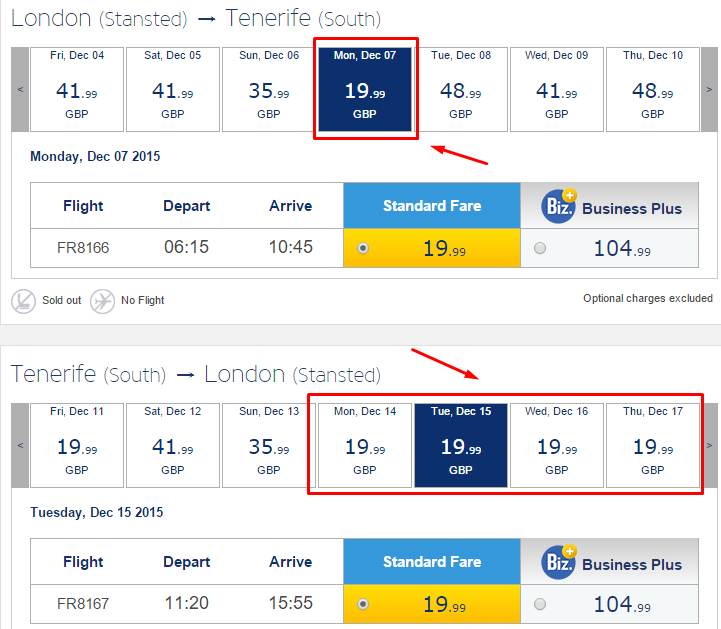Select Standard Fare radio for flight FR8166
This screenshot has width=721, height=629.
click(363, 248)
